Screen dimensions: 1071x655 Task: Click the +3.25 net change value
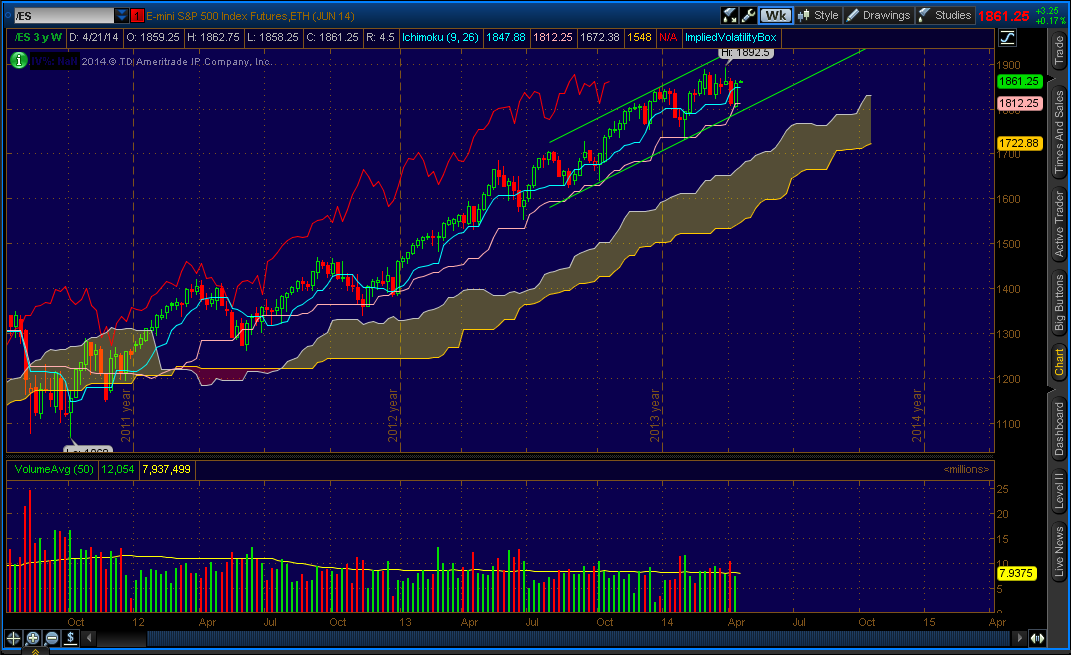click(x=1047, y=11)
